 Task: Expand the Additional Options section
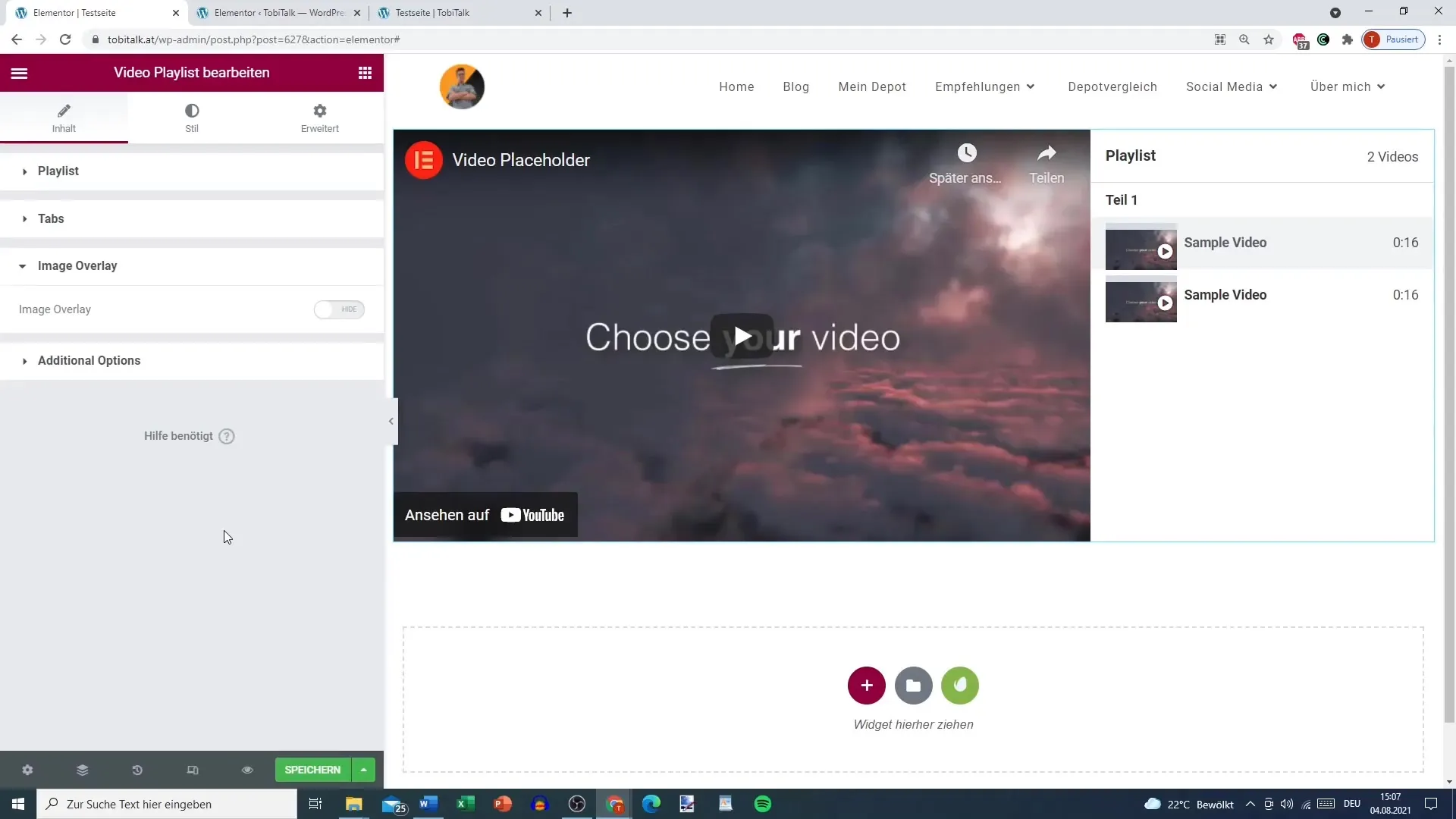click(89, 360)
